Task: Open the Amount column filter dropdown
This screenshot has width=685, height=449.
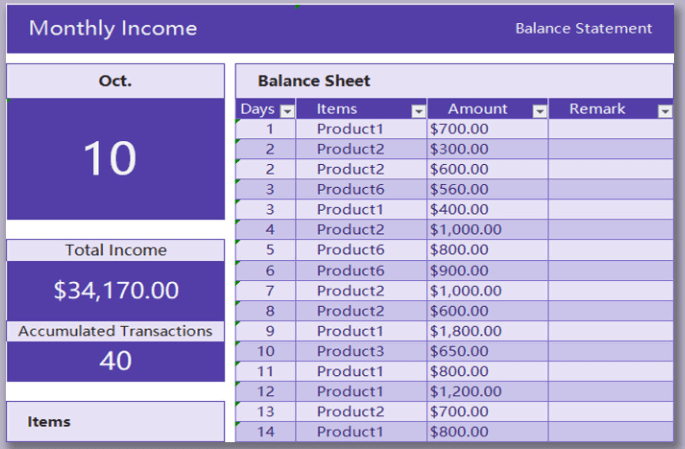Action: tap(539, 111)
